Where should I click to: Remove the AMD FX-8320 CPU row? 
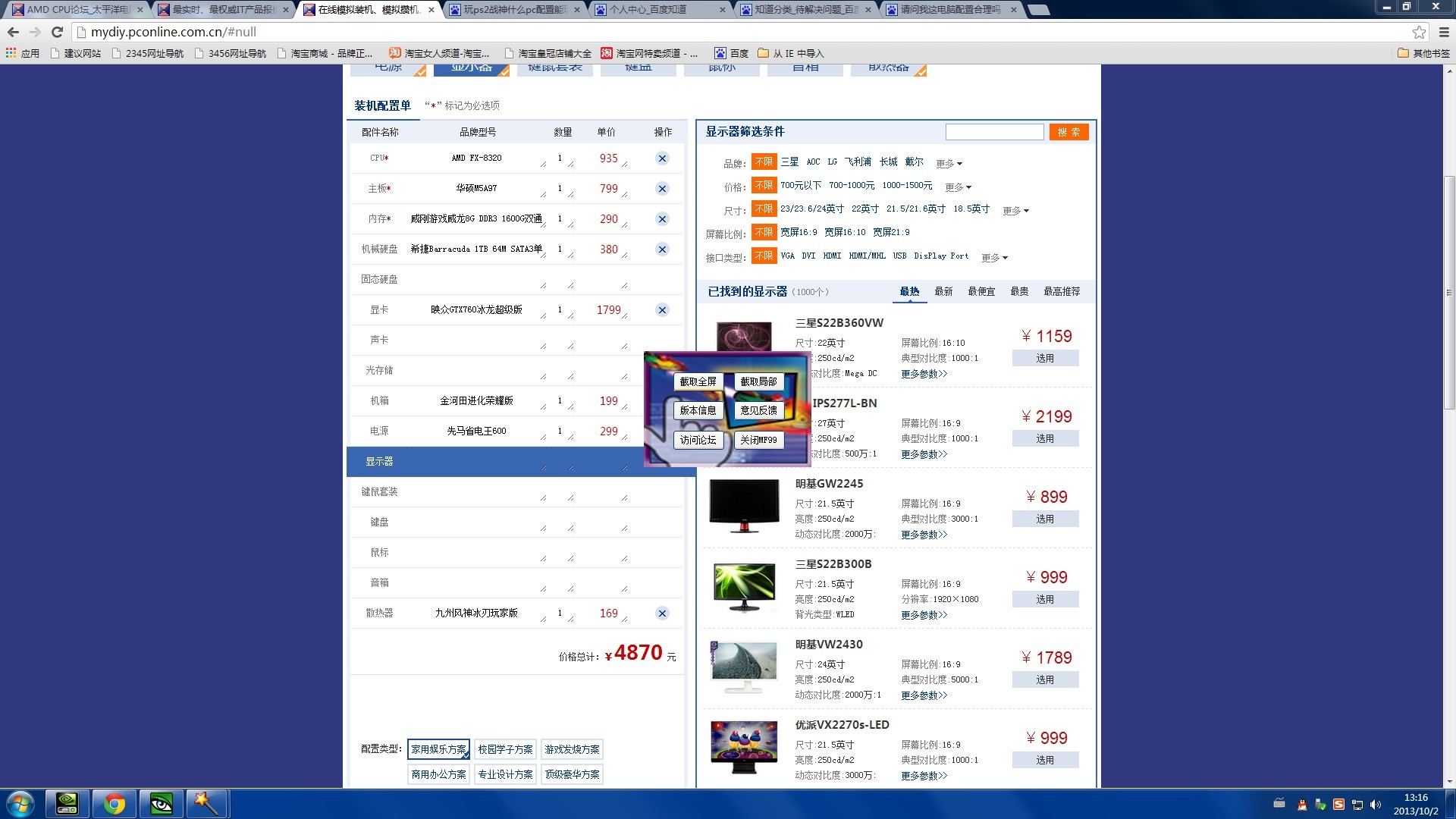pyautogui.click(x=662, y=158)
